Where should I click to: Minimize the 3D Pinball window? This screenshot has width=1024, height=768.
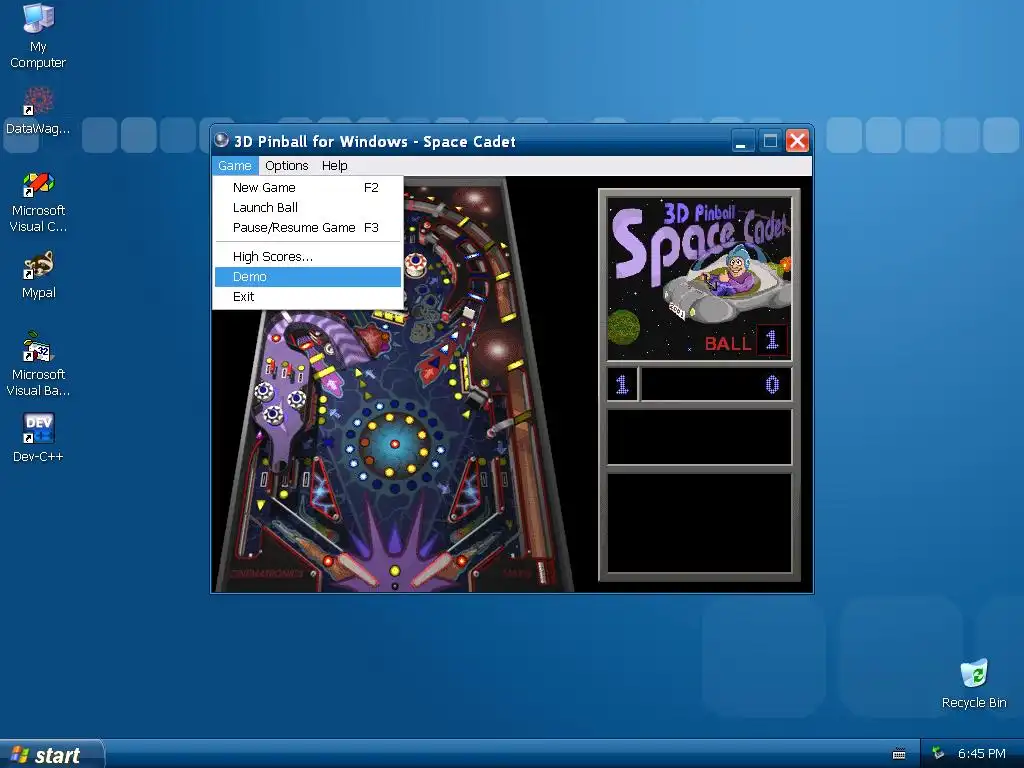click(x=741, y=140)
